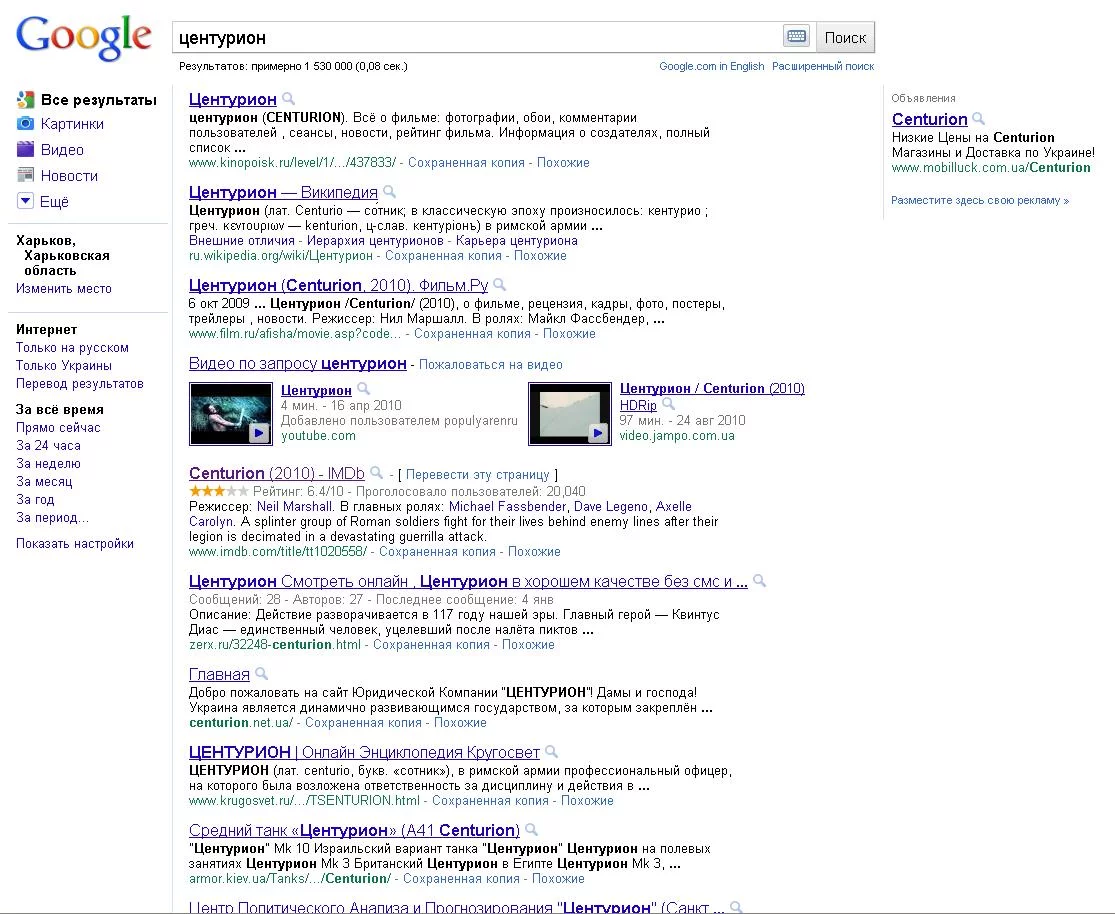Click Показать настройки link
The image size is (1115, 914).
75,543
